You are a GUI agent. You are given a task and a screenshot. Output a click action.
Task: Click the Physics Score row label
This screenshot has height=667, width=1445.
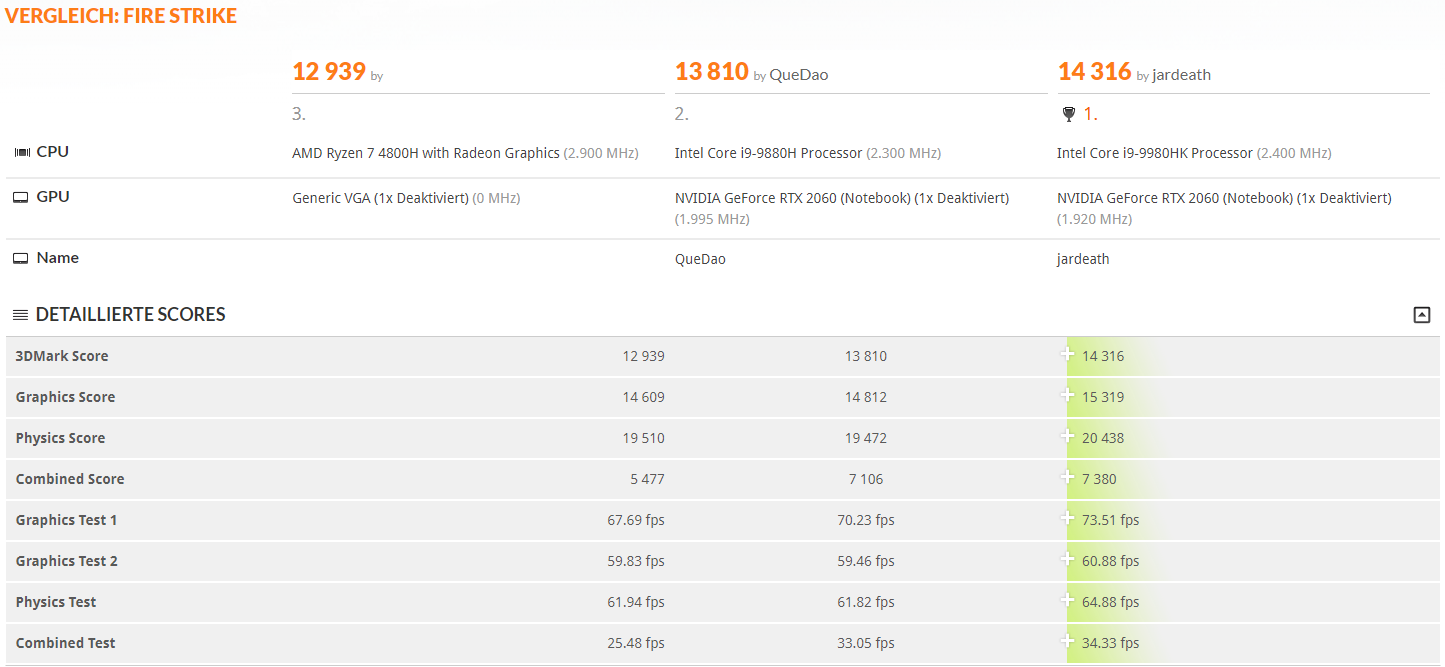(60, 438)
